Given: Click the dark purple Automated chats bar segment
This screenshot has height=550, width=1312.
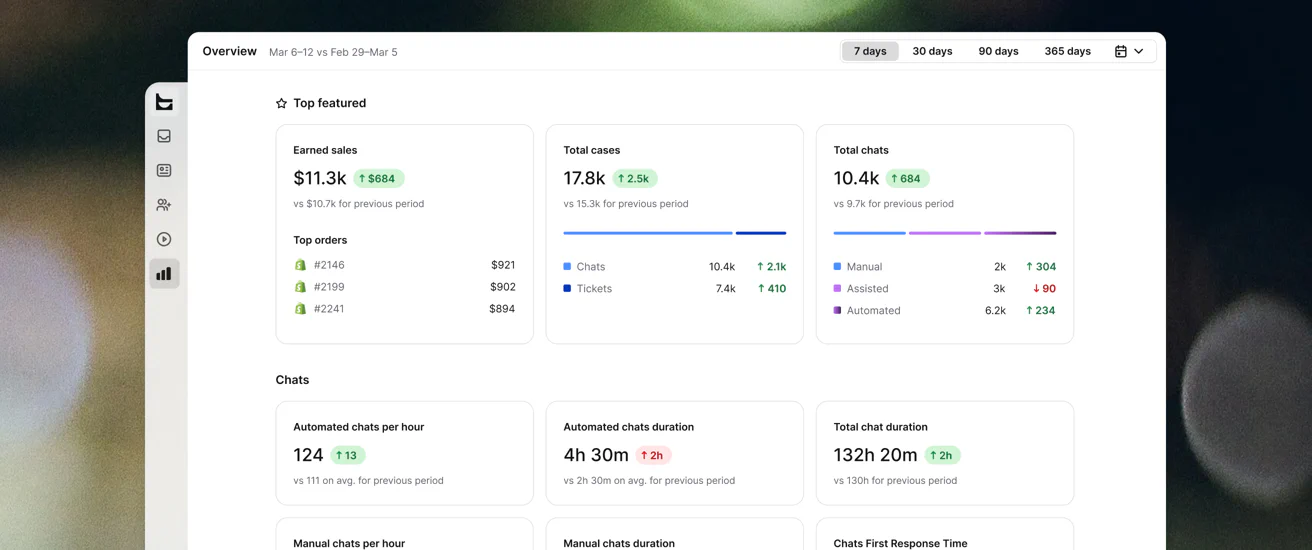Looking at the screenshot, I should point(1020,233).
